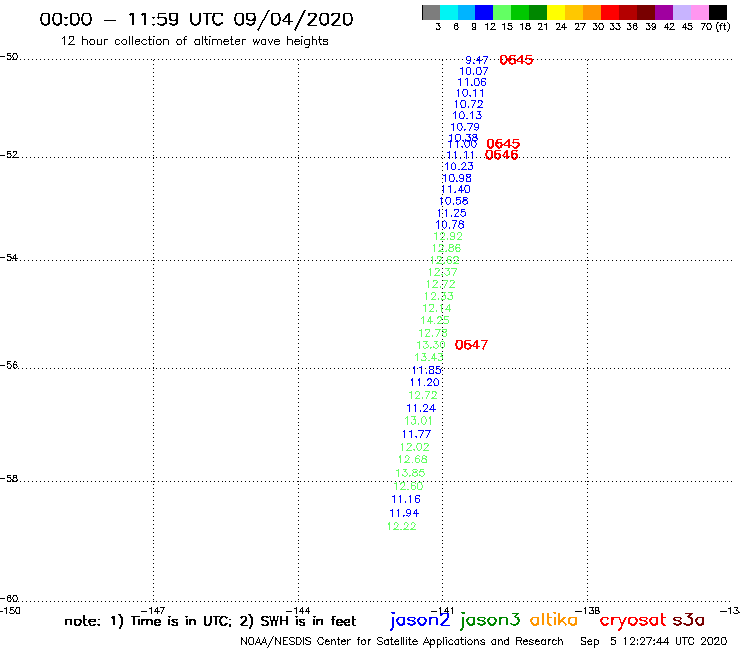Screen dimensions: 740x650
Task: Click the bright red legend swatch
Action: click(609, 12)
